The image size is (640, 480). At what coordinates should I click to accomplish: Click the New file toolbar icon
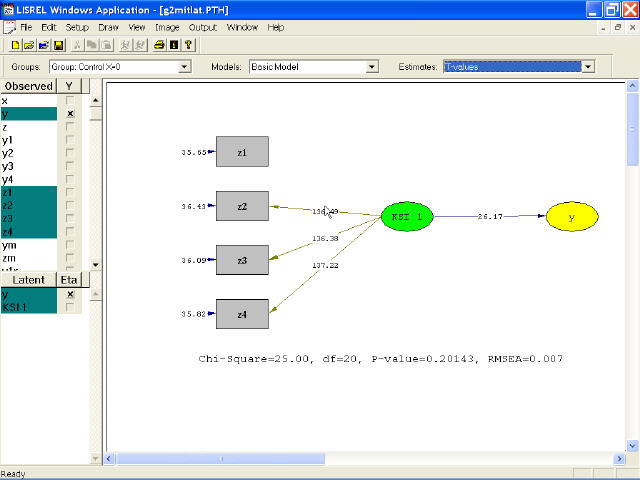[16, 45]
